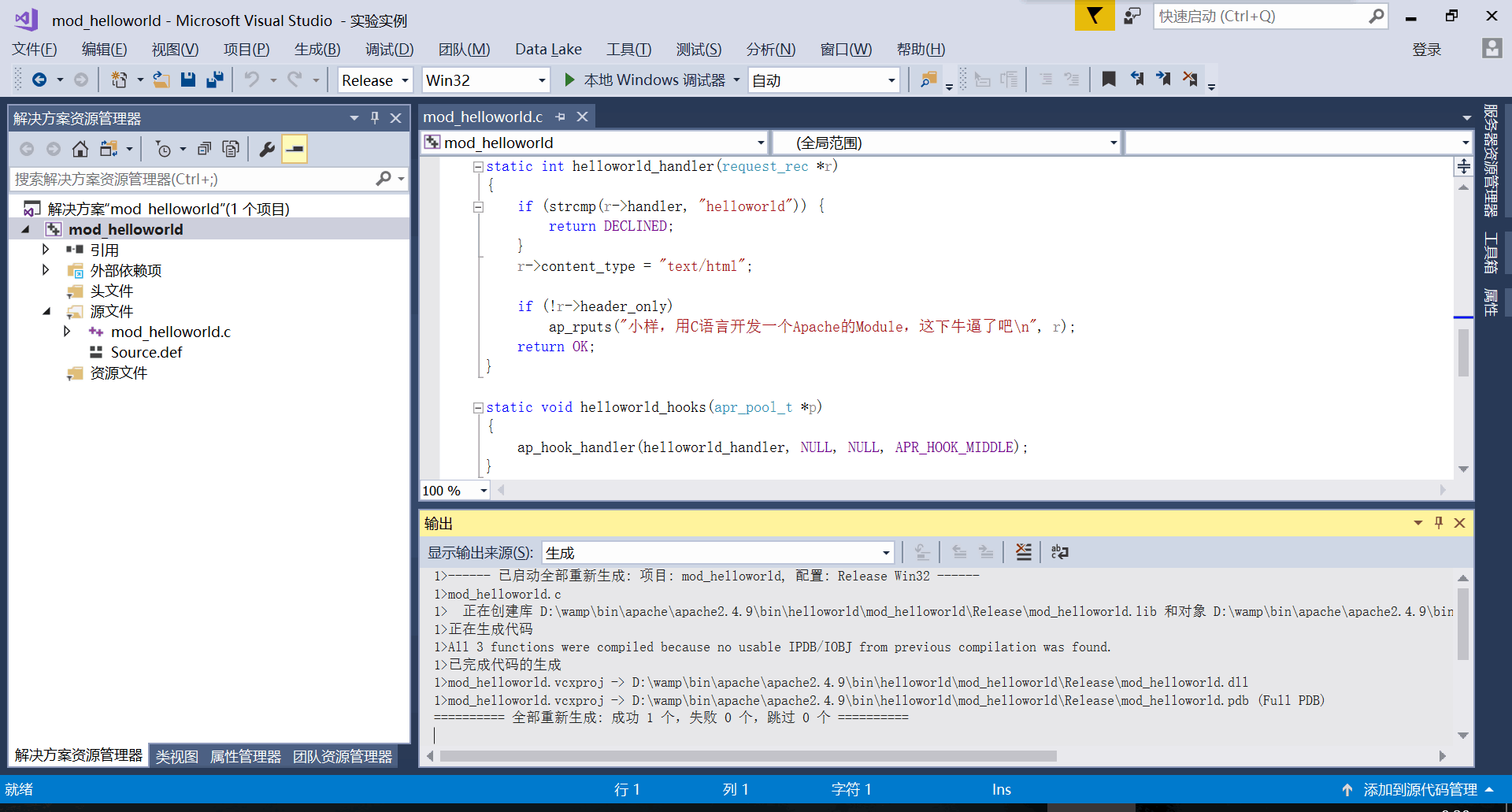Toggle the bookmark icon in toolbar
1512x812 pixels.
tap(1109, 80)
